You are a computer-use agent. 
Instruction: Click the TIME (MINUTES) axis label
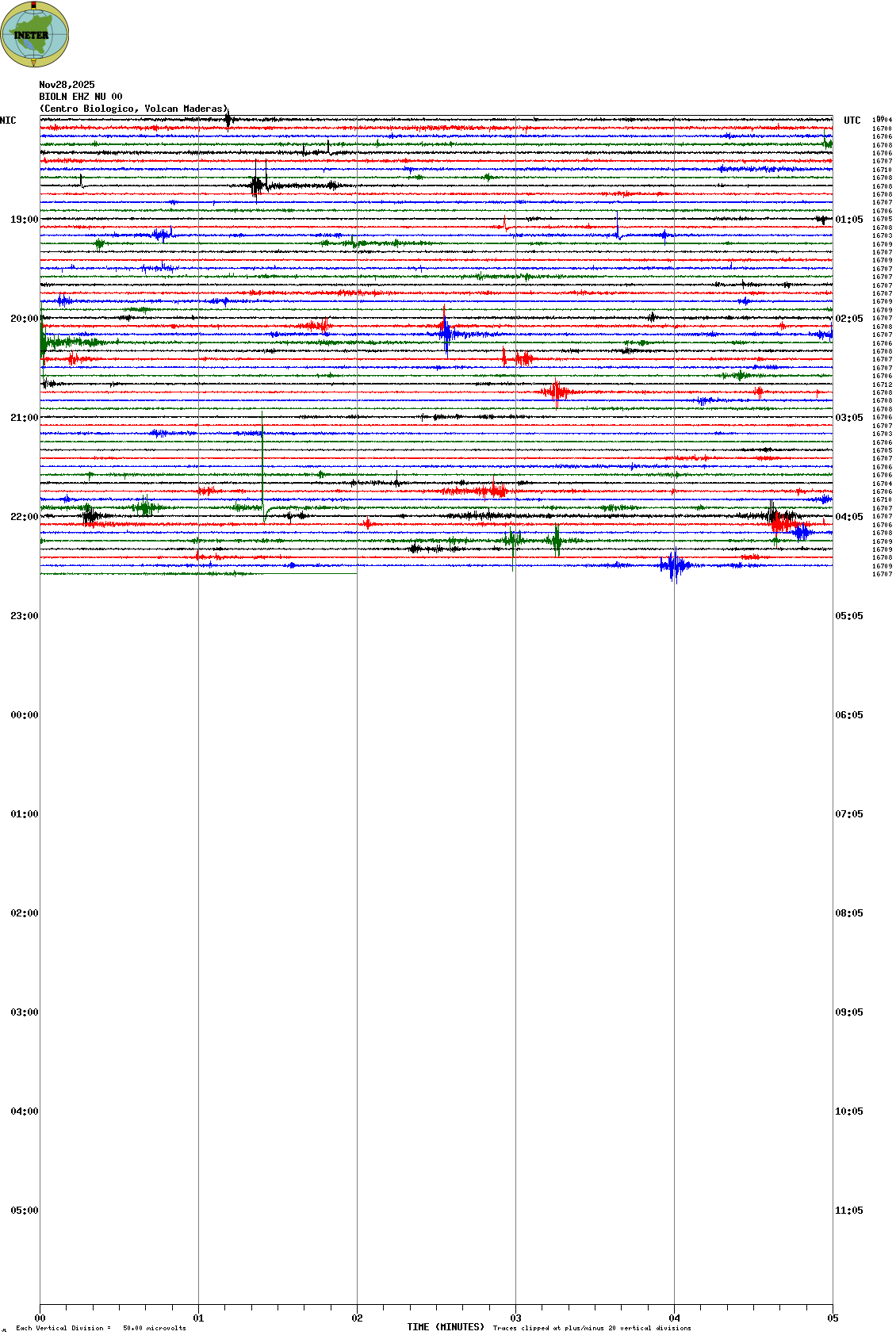coord(445,1327)
